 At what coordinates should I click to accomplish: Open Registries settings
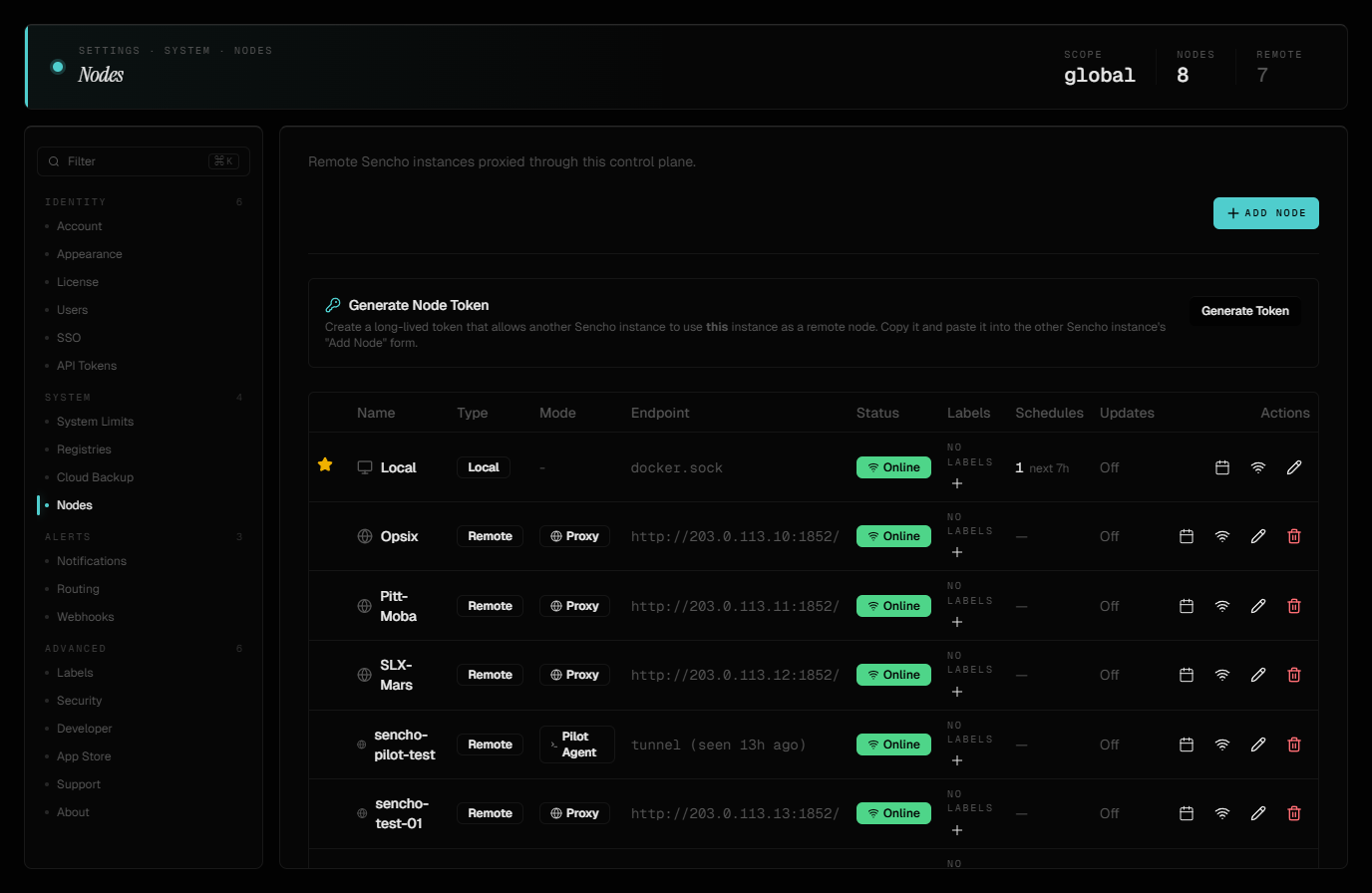coord(84,449)
